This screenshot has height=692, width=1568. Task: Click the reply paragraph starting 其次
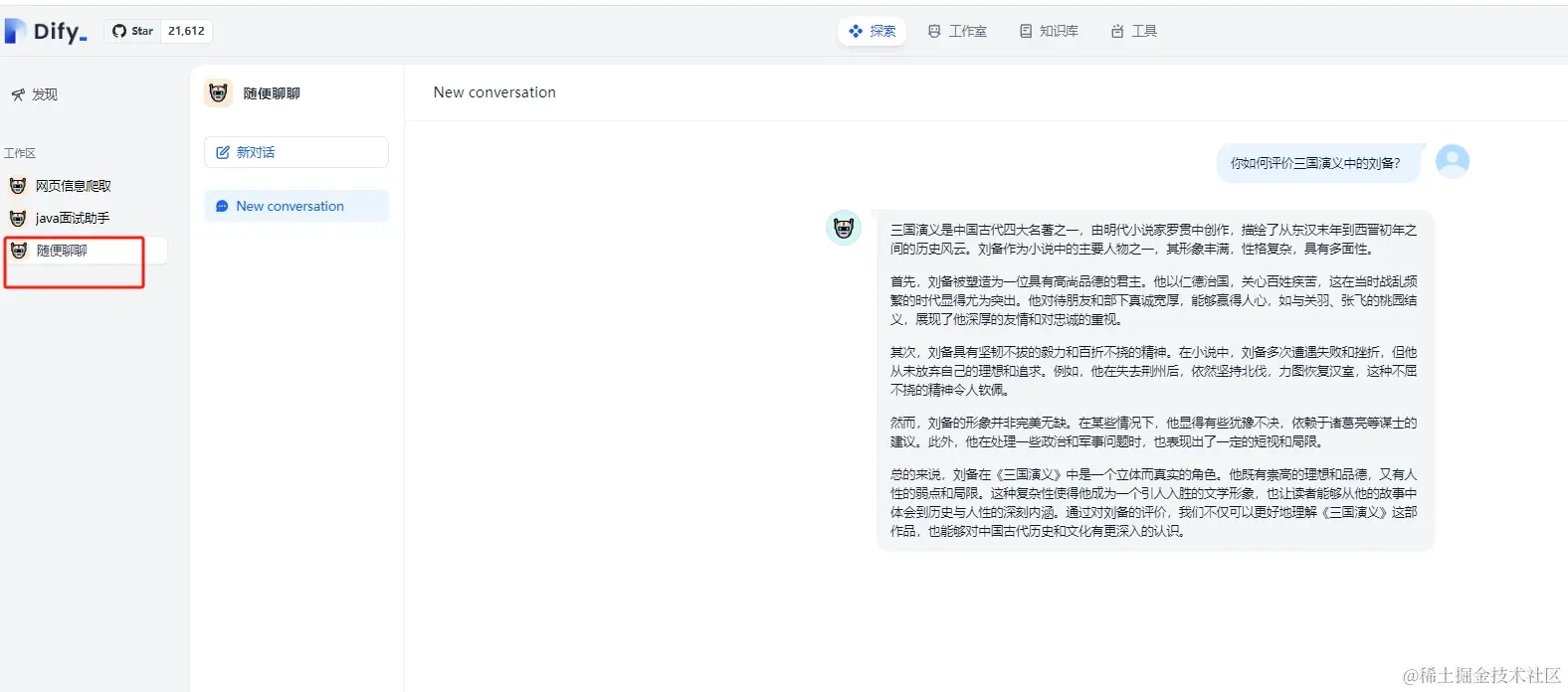click(x=1154, y=371)
